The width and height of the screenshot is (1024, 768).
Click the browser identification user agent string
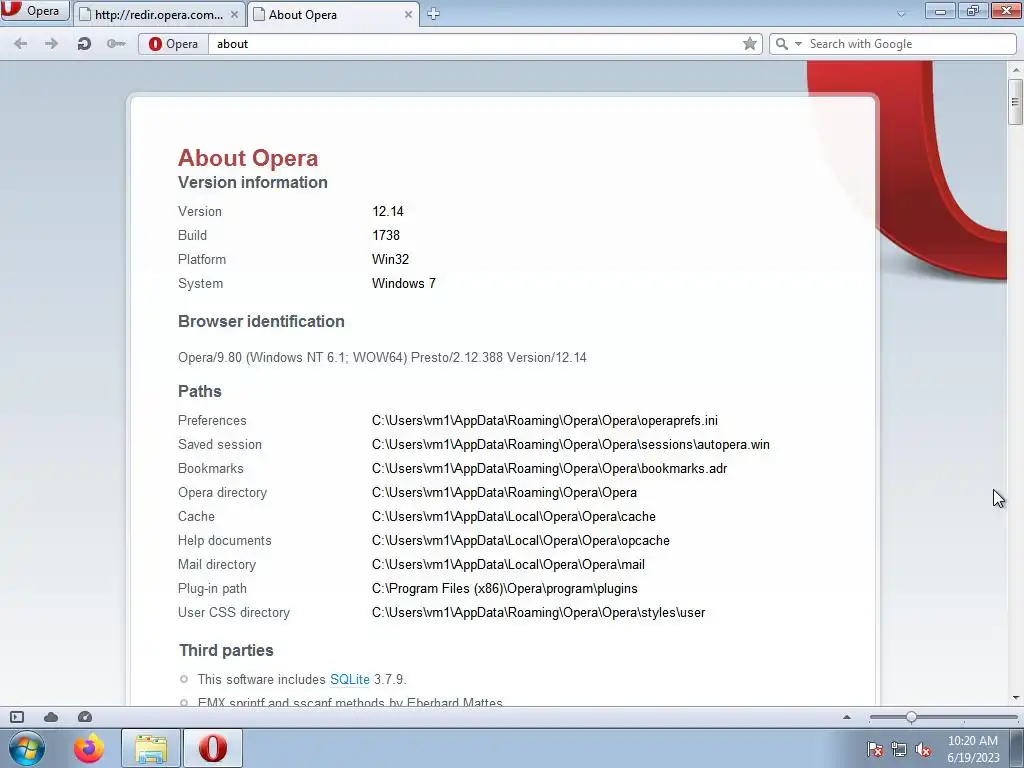pyautogui.click(x=382, y=357)
